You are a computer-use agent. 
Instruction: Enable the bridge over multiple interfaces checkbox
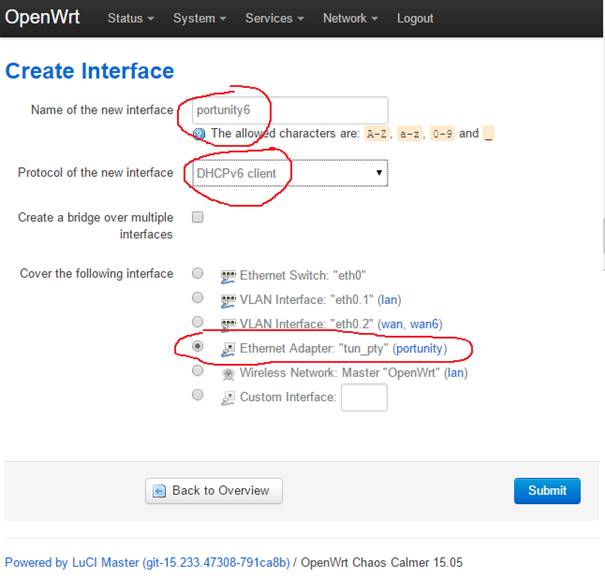click(x=198, y=218)
